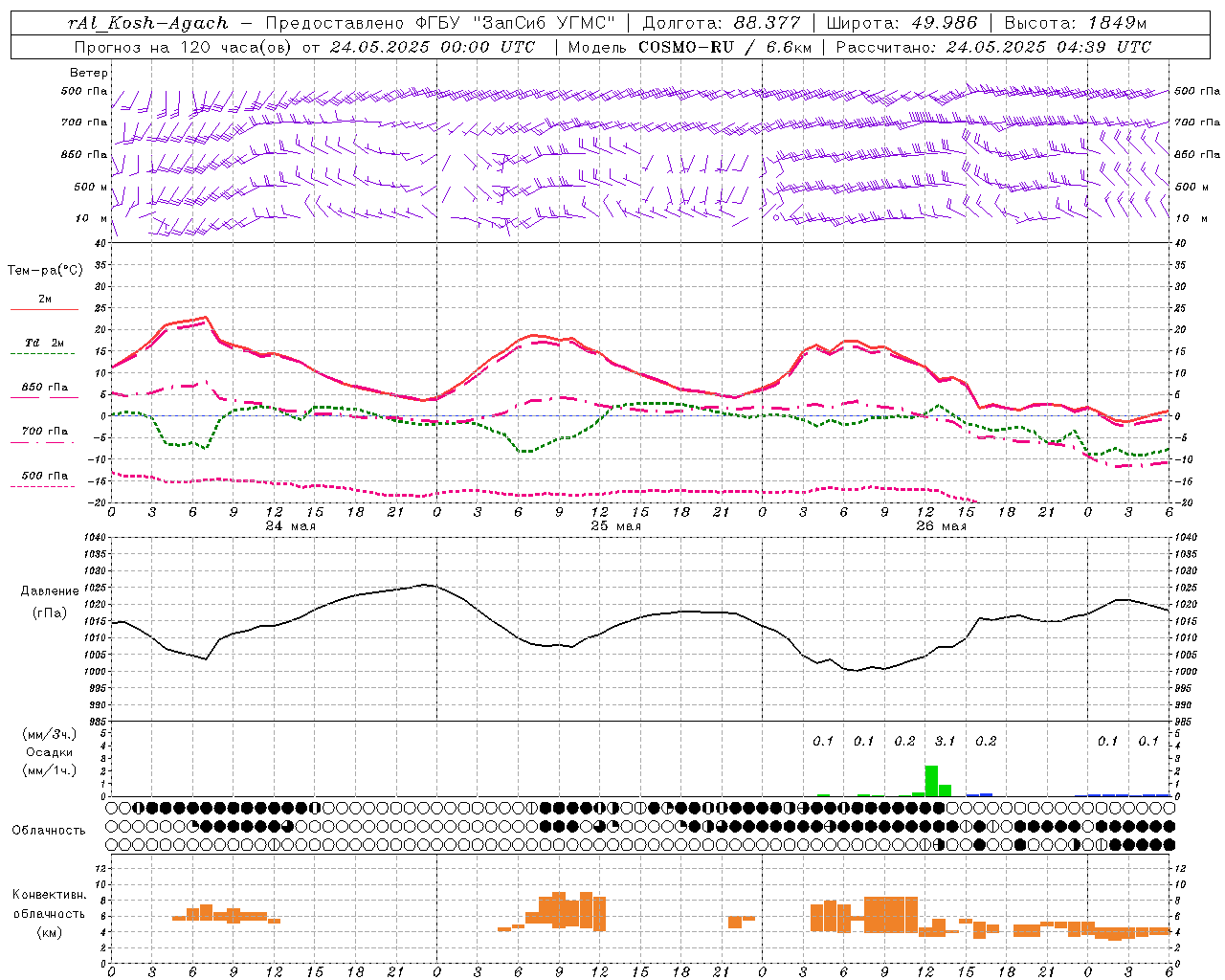Click the Td 2м legend label
The height and width of the screenshot is (980, 1225).
coord(44,343)
